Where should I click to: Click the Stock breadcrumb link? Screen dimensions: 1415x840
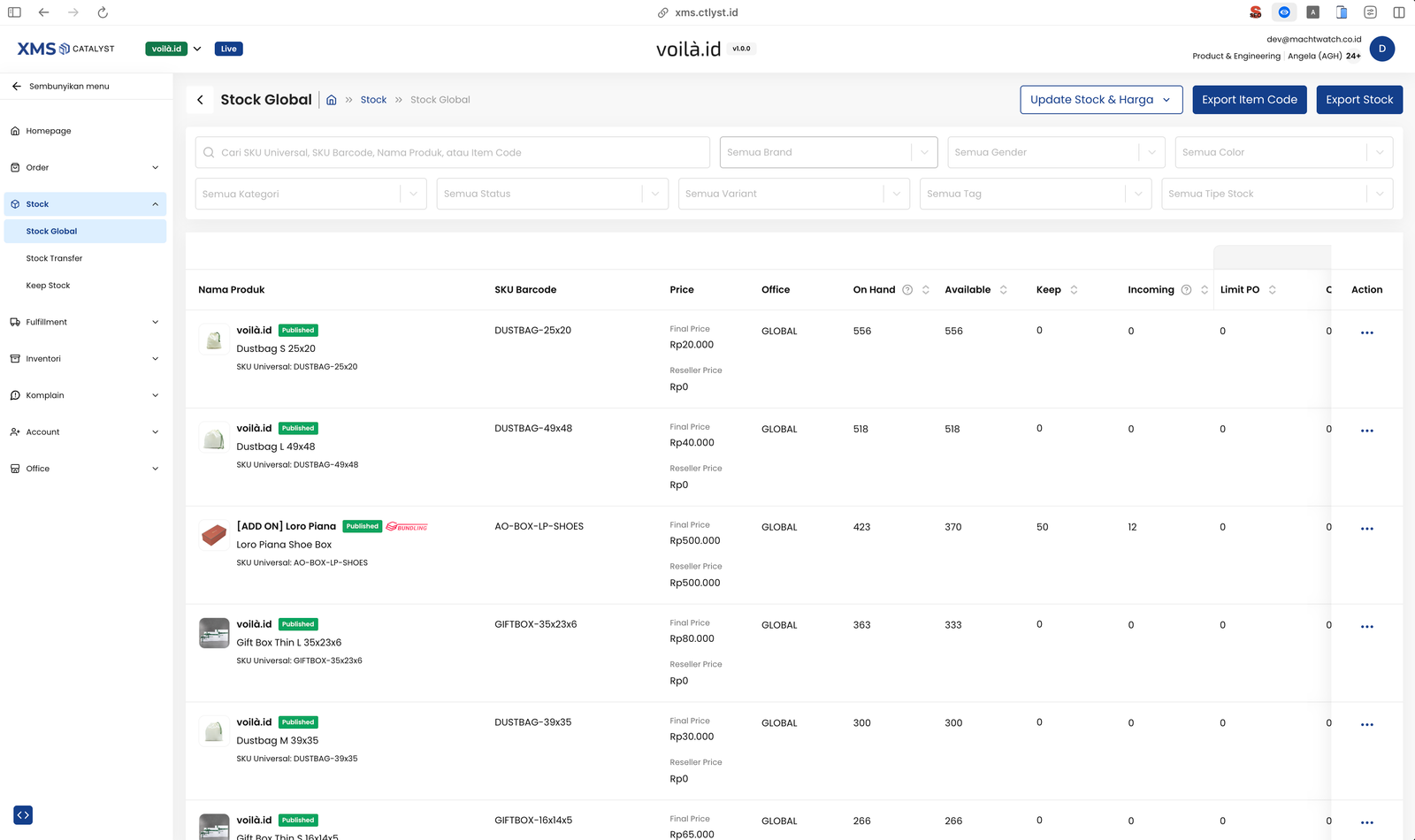(x=373, y=100)
